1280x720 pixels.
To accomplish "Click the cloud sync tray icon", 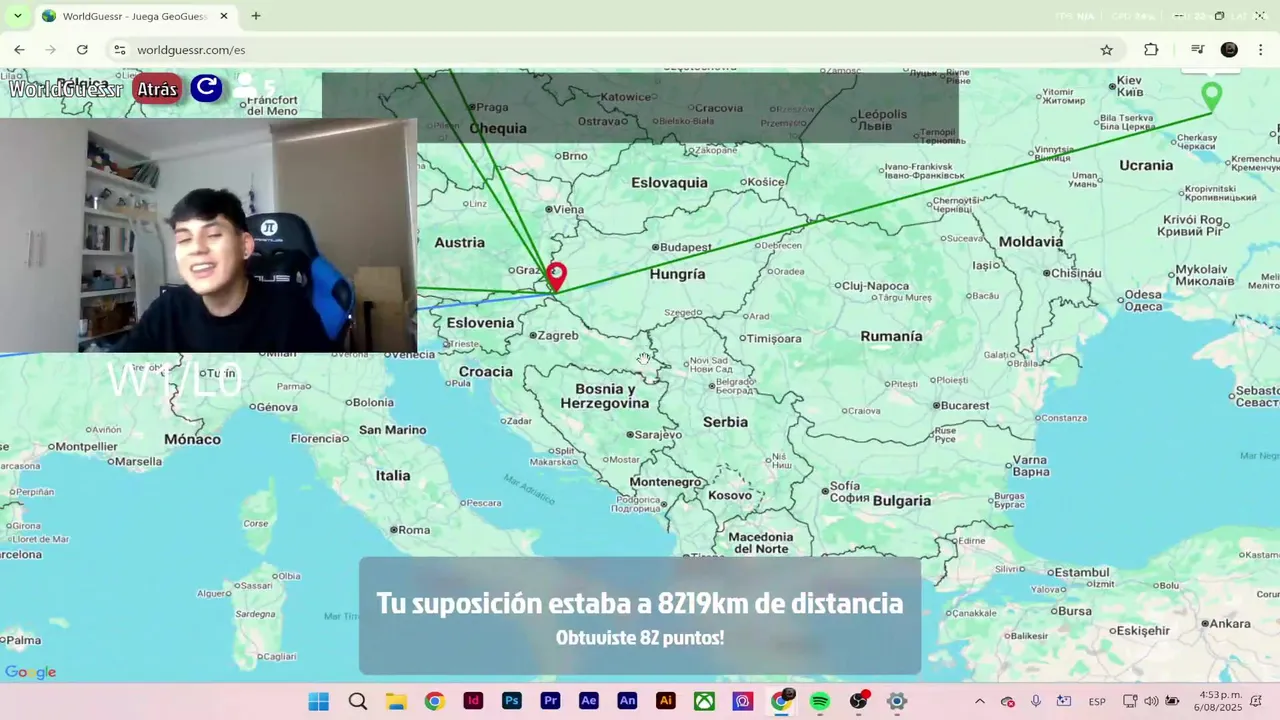I will pyautogui.click(x=1007, y=701).
